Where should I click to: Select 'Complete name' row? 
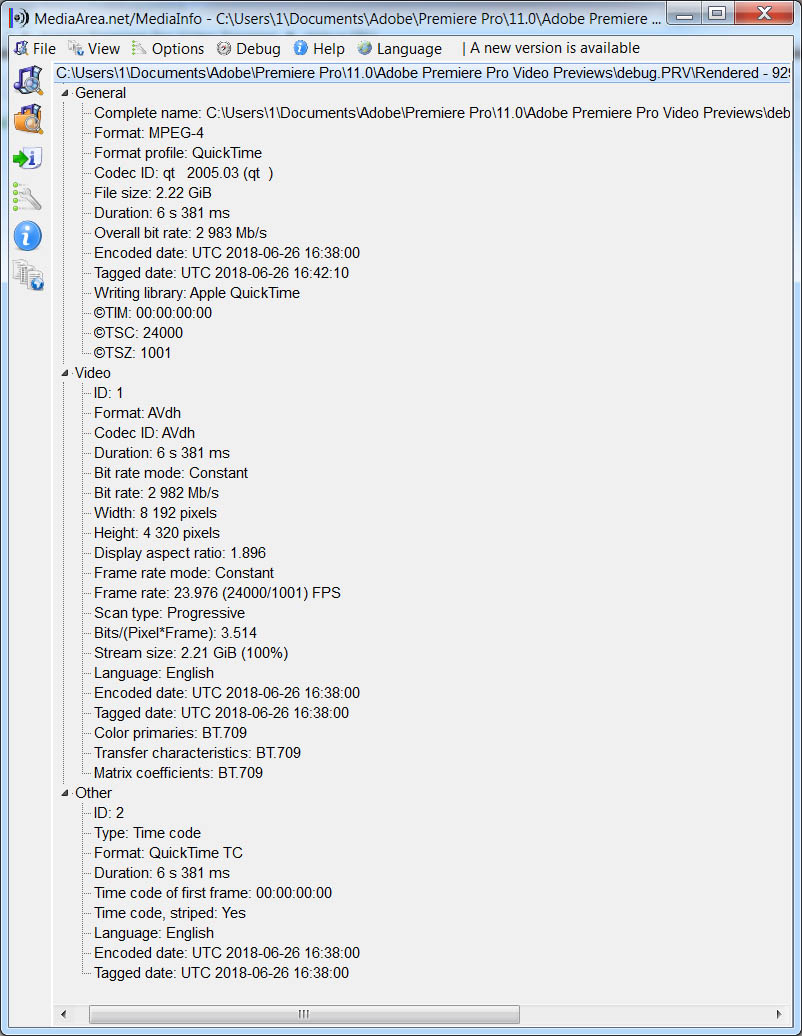click(x=442, y=113)
